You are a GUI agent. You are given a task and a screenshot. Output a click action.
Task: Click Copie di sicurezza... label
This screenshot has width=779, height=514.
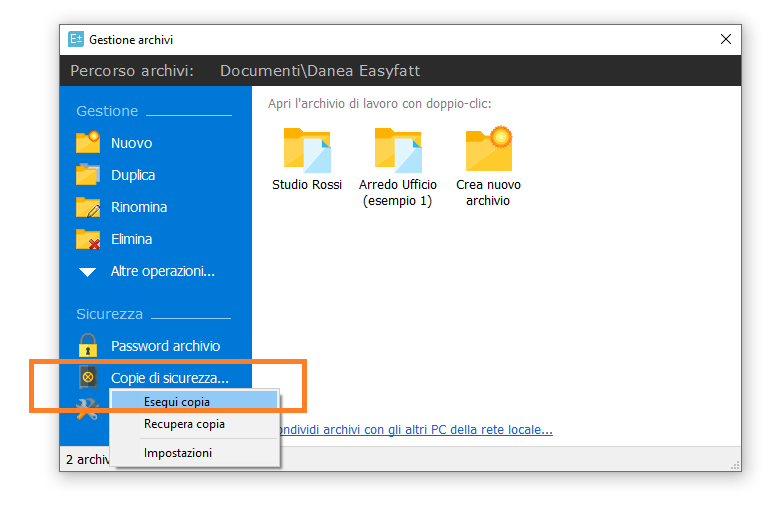(x=170, y=378)
